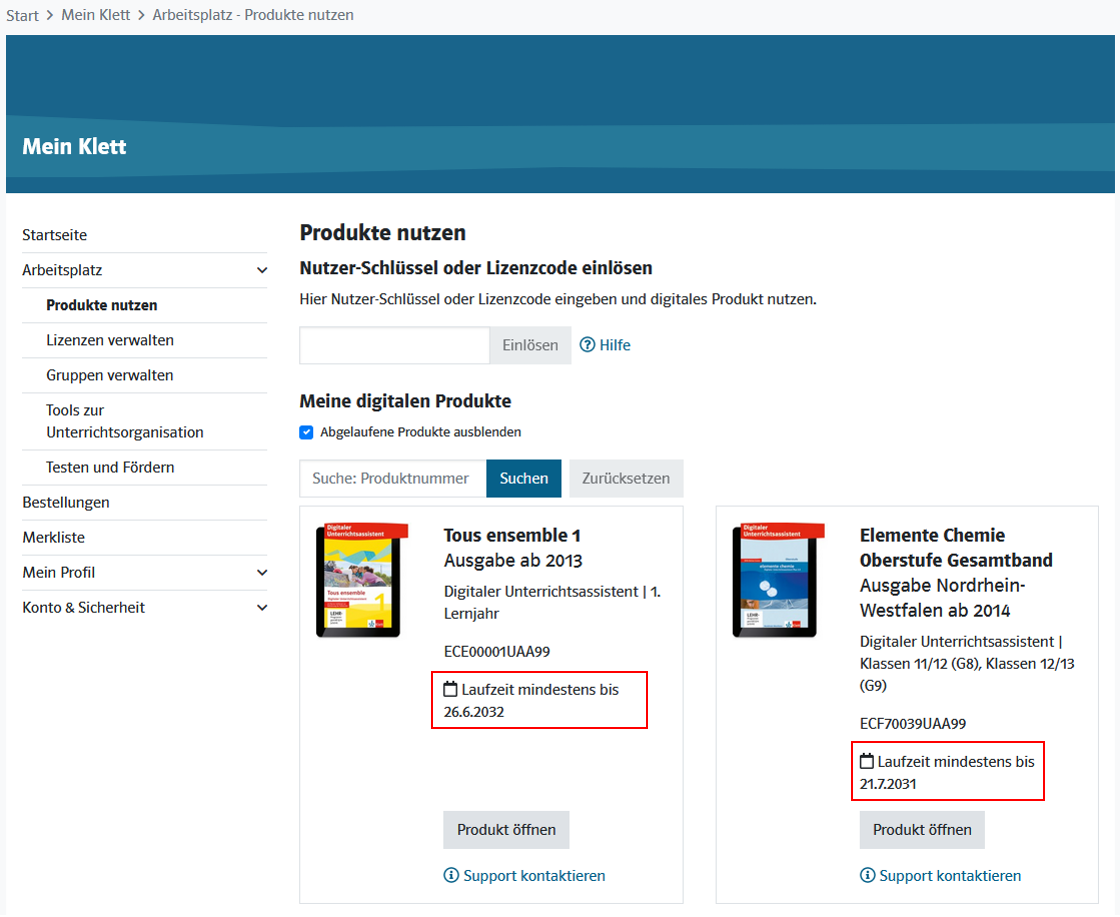
Task: Go to Mein Klett breadcrumb
Action: [x=96, y=15]
